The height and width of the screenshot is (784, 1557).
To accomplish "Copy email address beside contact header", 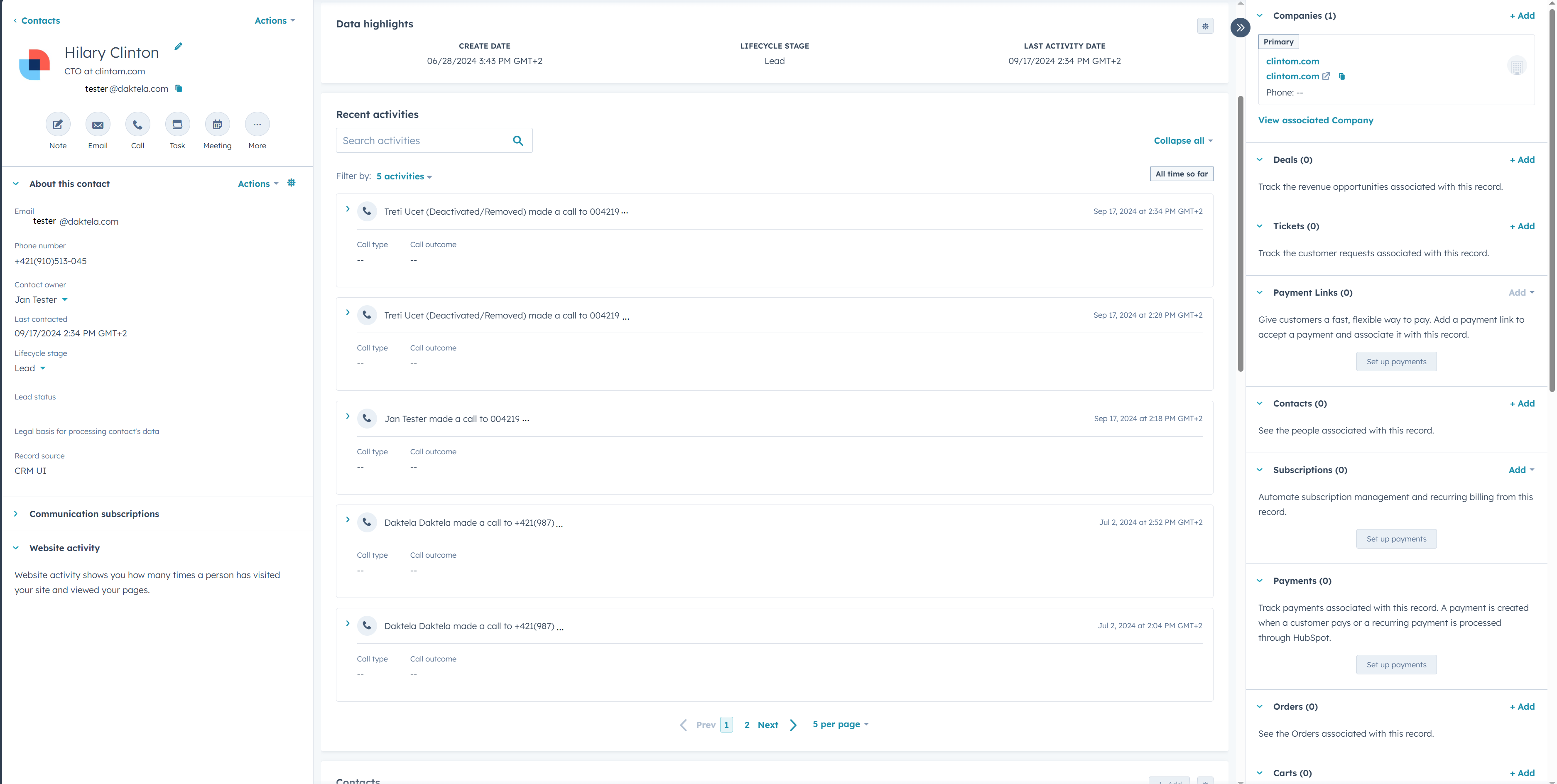I will tap(179, 88).
